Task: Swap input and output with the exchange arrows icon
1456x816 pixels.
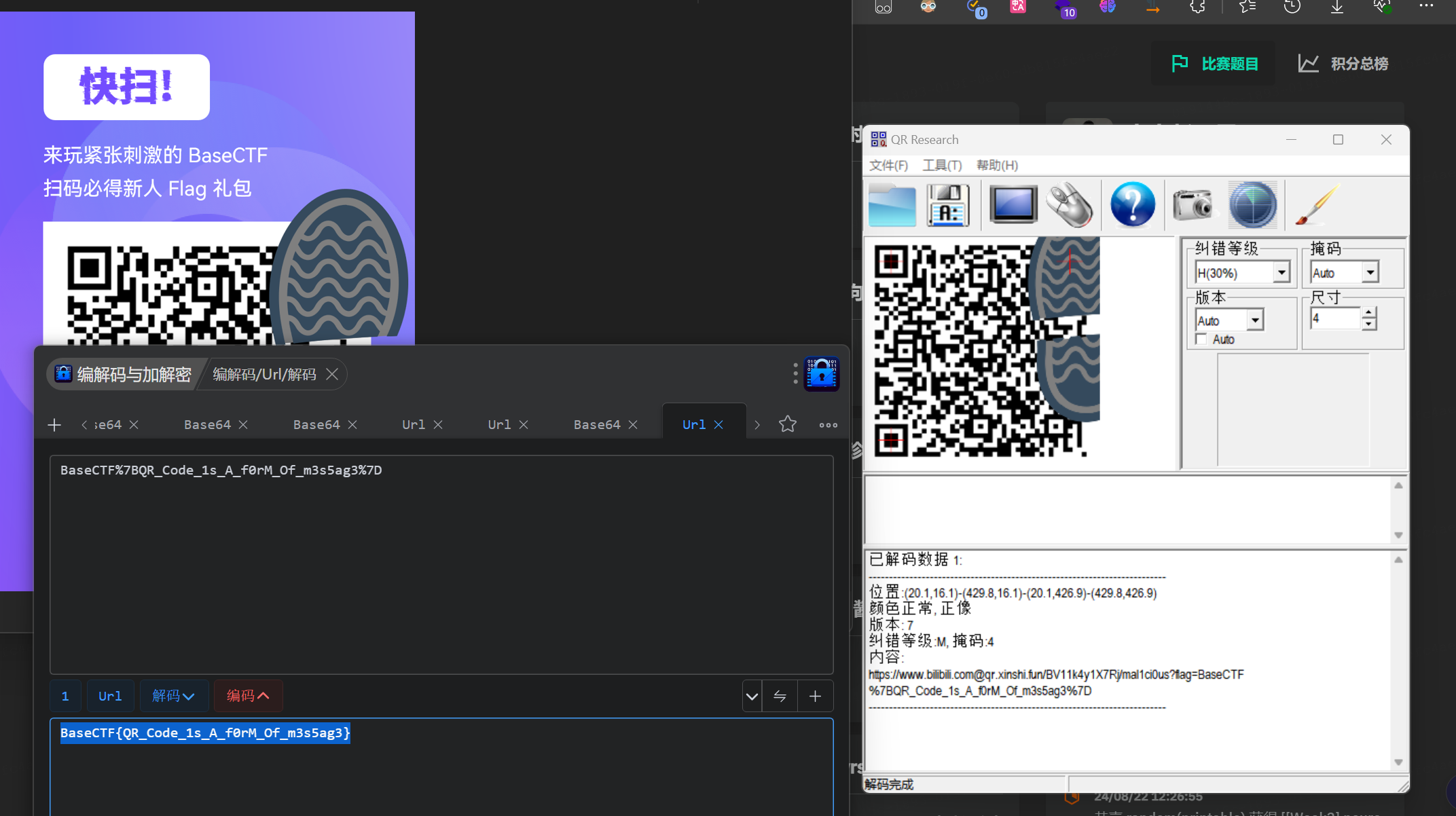Action: (780, 696)
